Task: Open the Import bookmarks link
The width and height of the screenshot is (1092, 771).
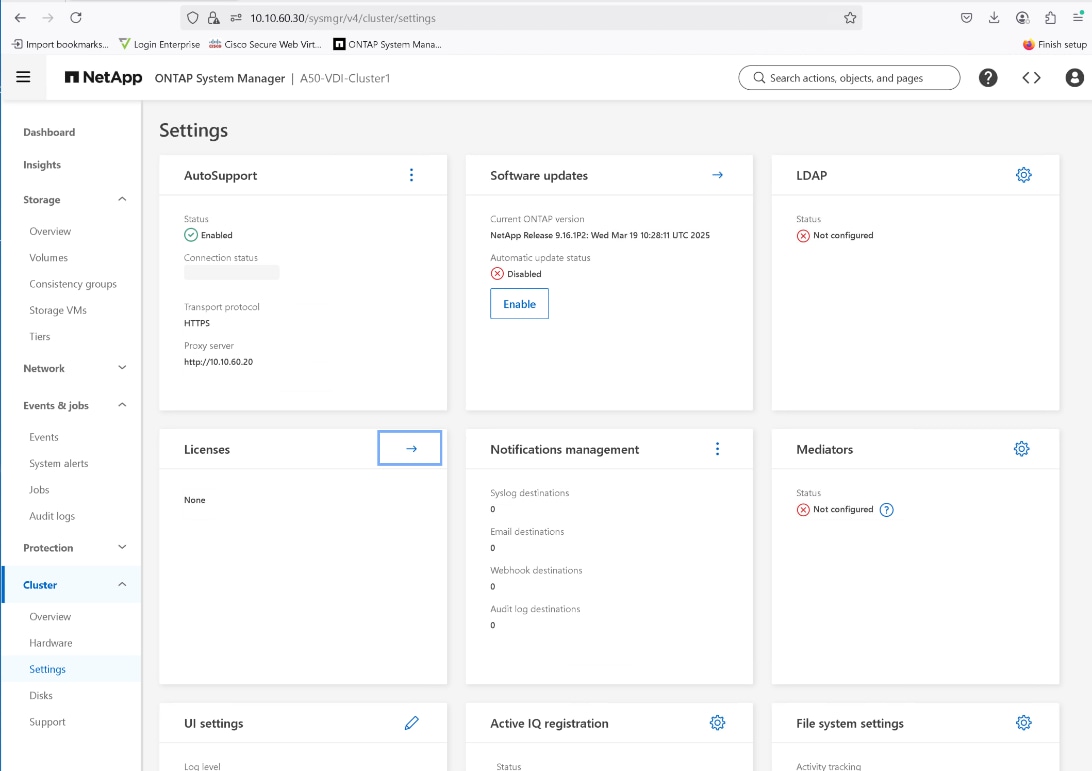Action: click(x=60, y=44)
